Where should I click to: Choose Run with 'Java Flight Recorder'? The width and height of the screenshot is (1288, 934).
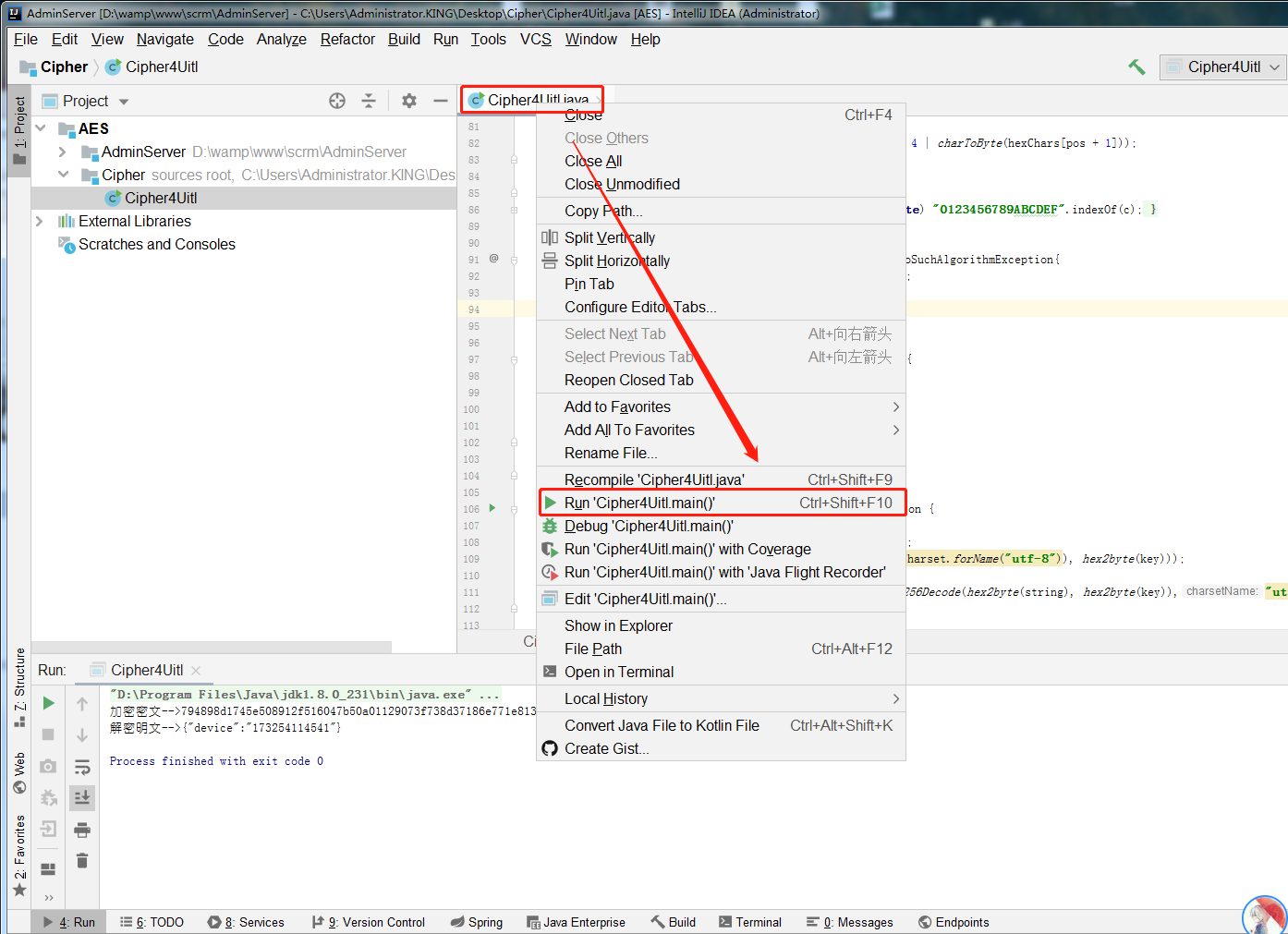pyautogui.click(x=721, y=572)
